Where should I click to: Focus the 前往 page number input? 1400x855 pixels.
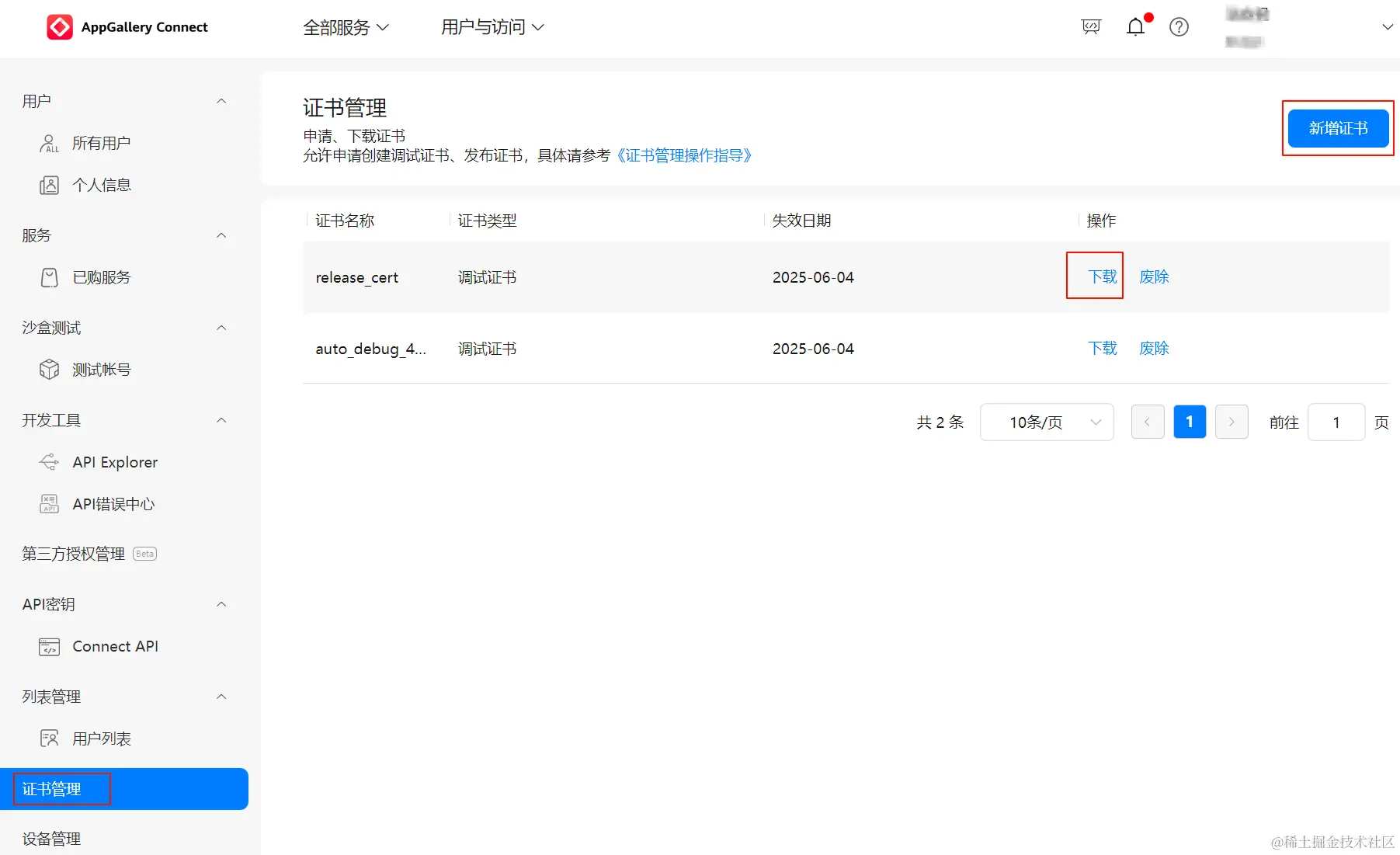point(1336,422)
